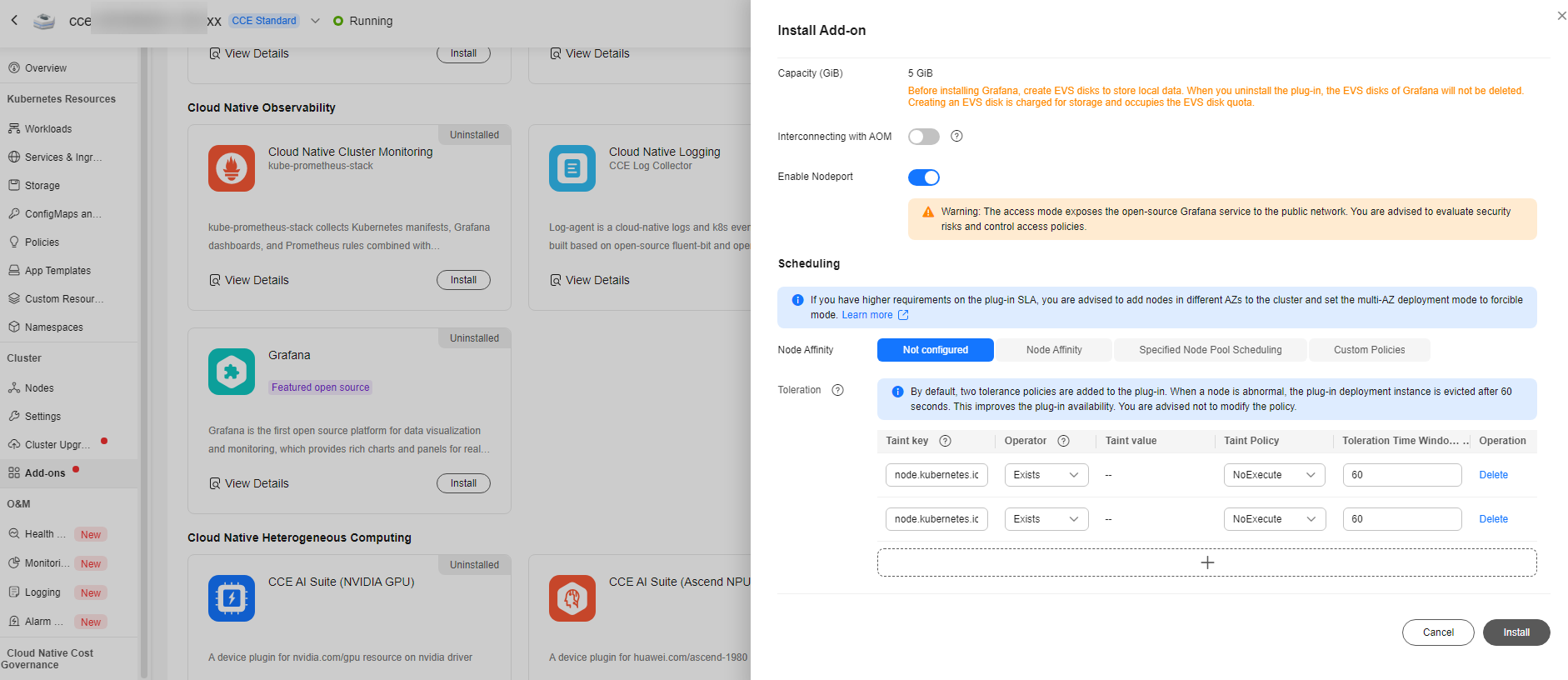Screen dimensions: 1568x680
Task: Select Not configured node affinity tab
Action: click(x=935, y=350)
